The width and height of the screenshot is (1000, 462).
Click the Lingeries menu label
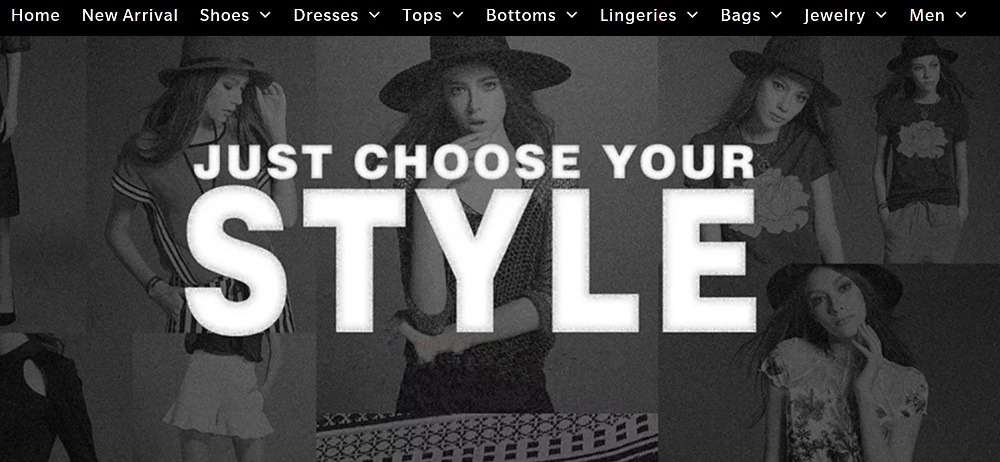638,15
